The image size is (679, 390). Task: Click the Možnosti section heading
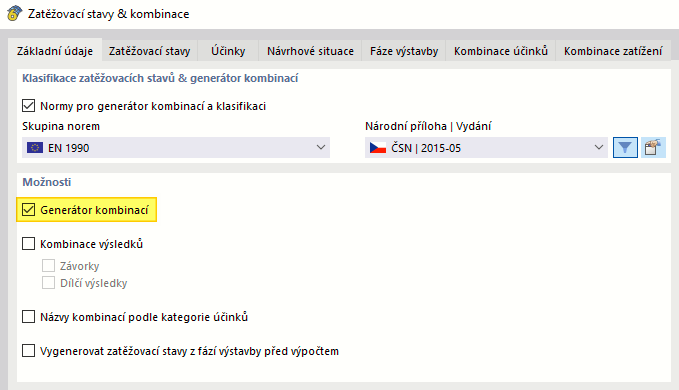pos(47,182)
